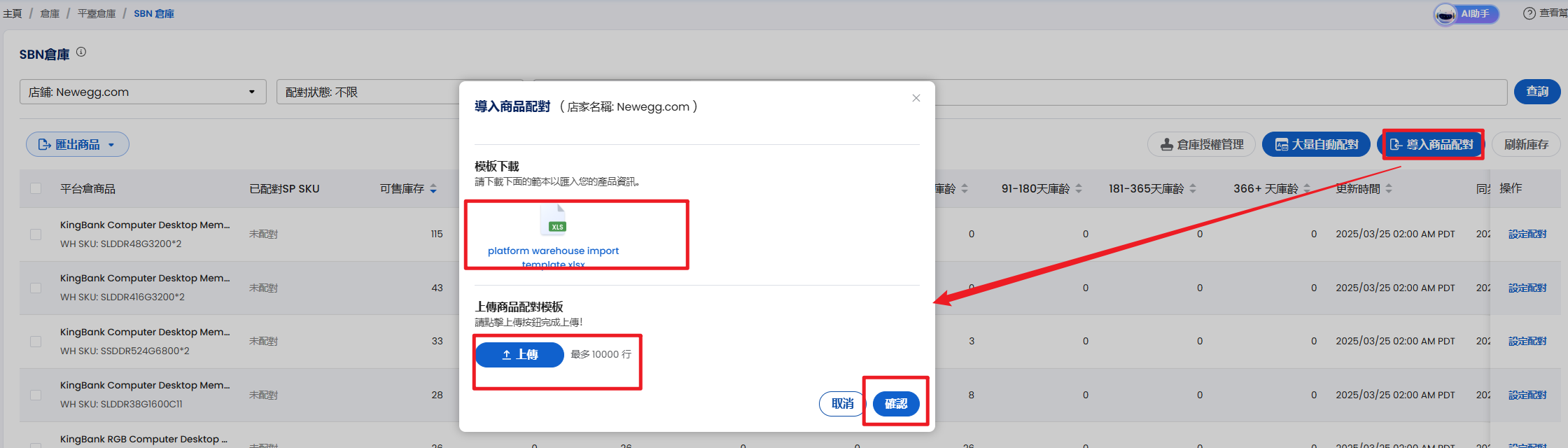Sort by 更新時間 column arrows
This screenshot has width=1568, height=448.
click(x=1389, y=189)
